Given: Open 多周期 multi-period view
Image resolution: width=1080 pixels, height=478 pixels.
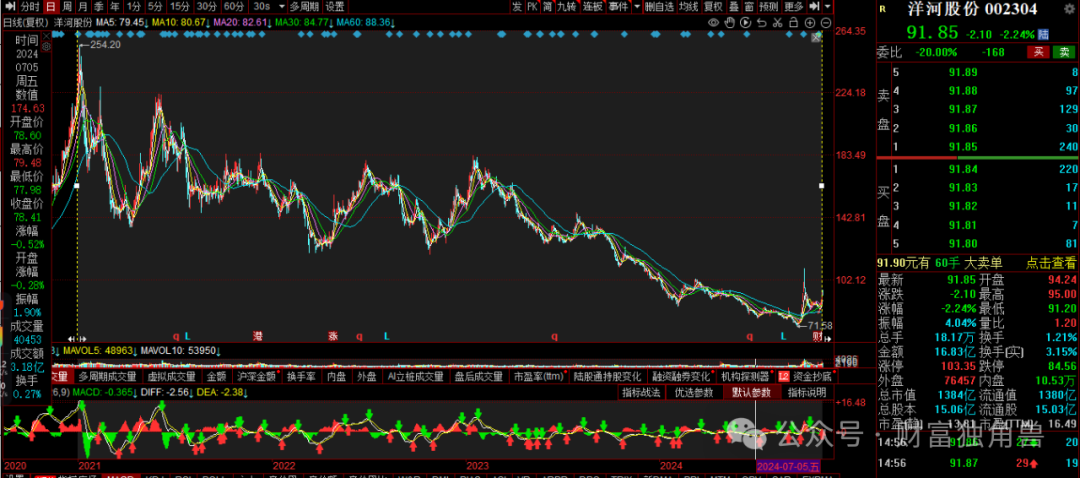Looking at the screenshot, I should tap(304, 6).
